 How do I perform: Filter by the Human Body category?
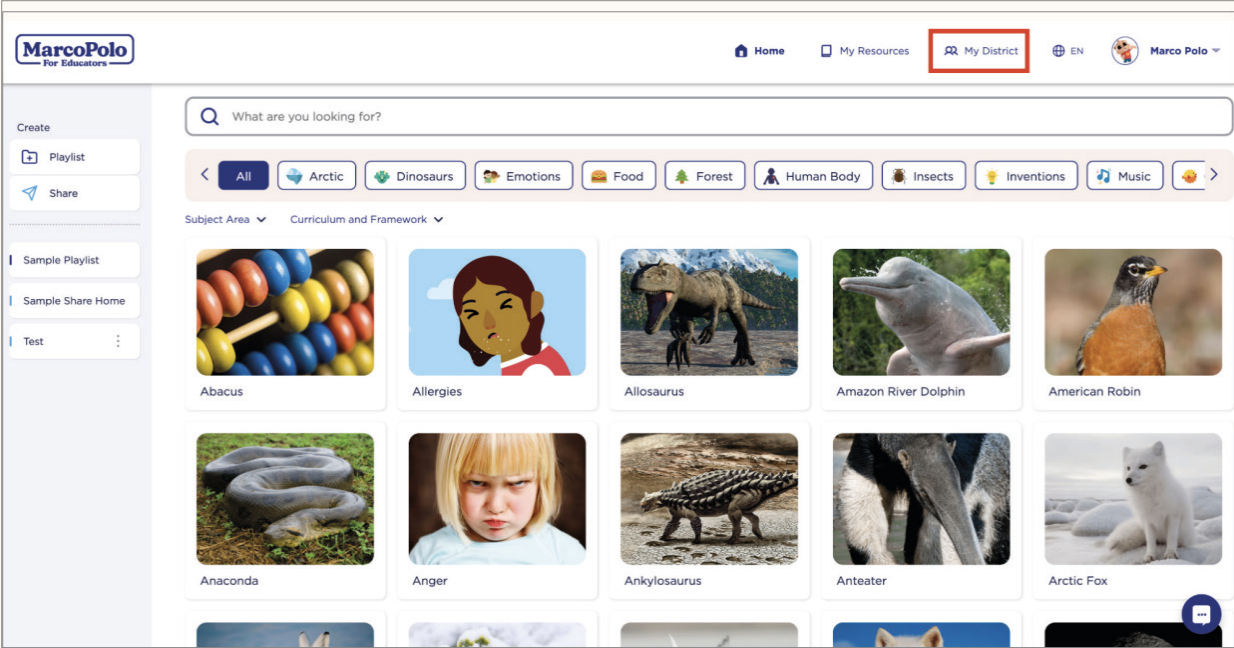pyautogui.click(x=813, y=176)
